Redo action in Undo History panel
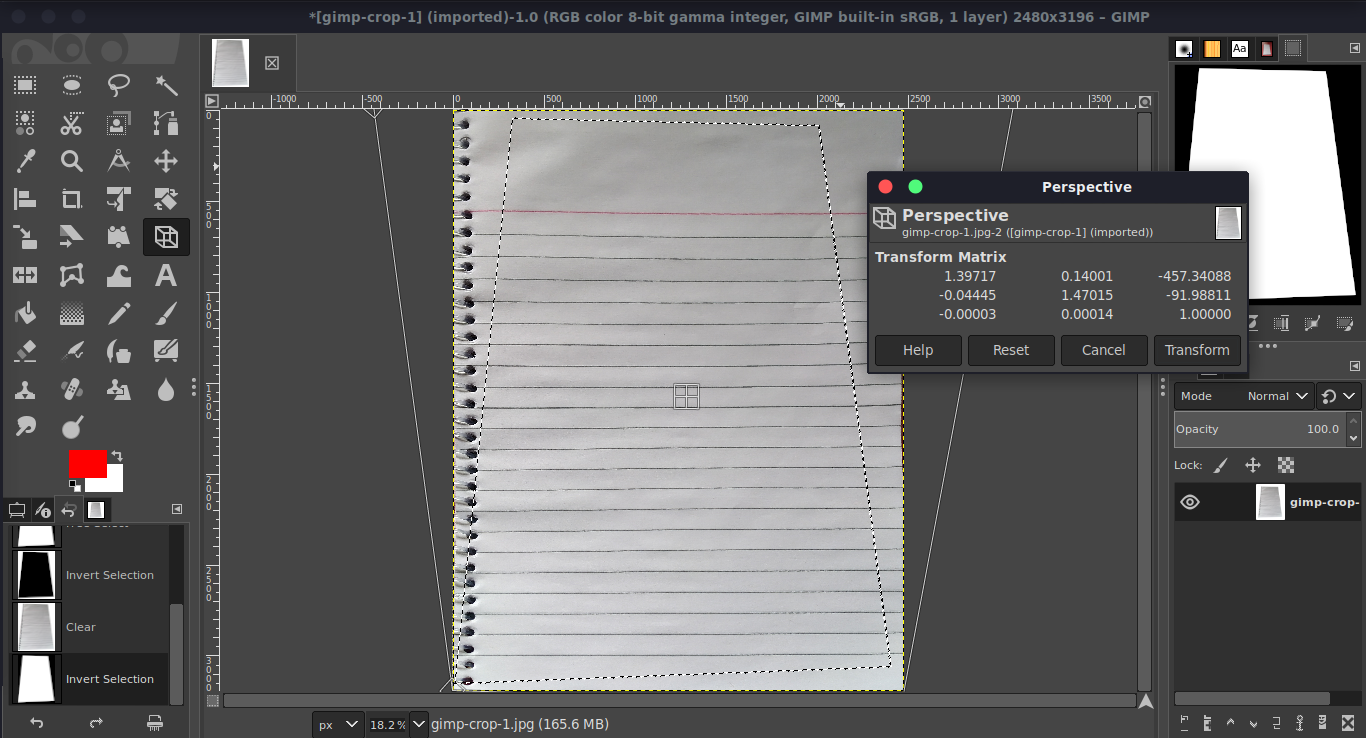 96,722
